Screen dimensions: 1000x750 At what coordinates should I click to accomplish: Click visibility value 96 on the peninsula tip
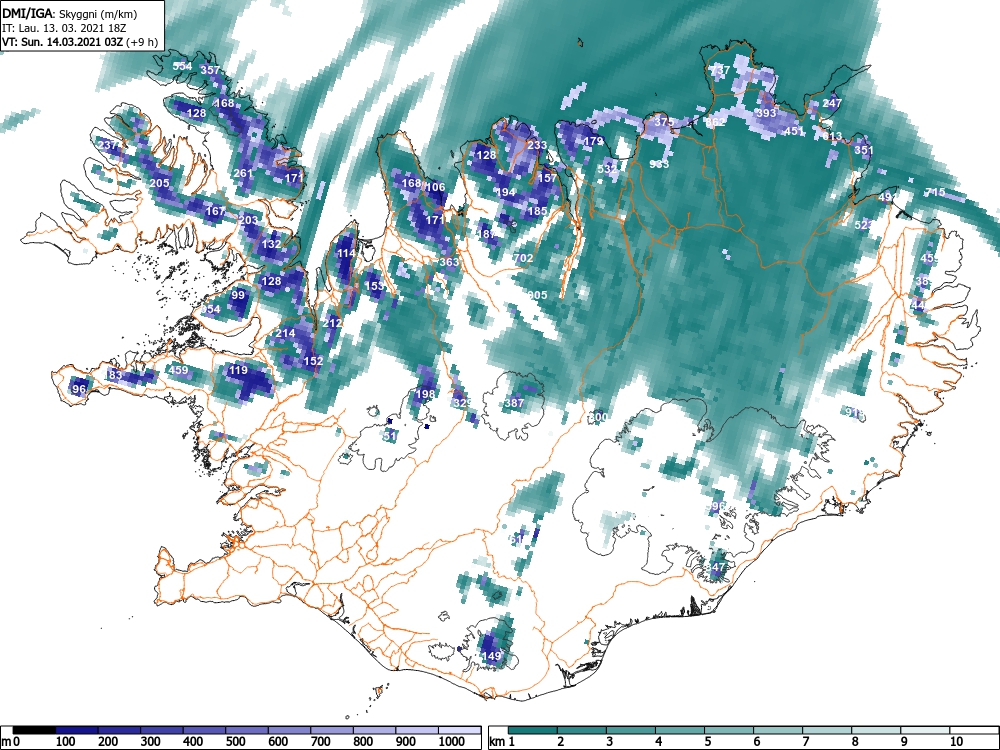click(79, 388)
